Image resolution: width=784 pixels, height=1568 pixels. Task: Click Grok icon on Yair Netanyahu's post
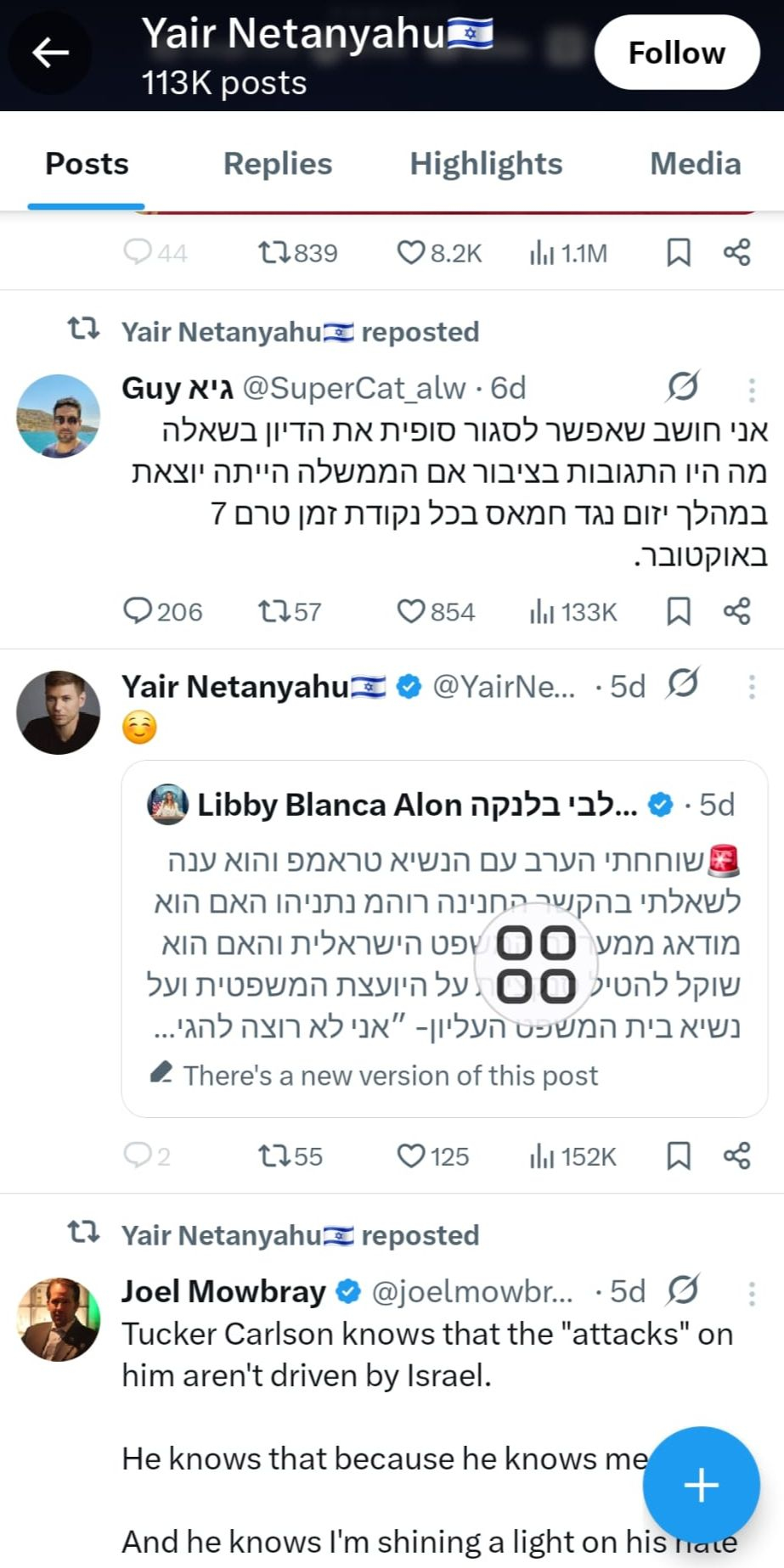point(683,683)
